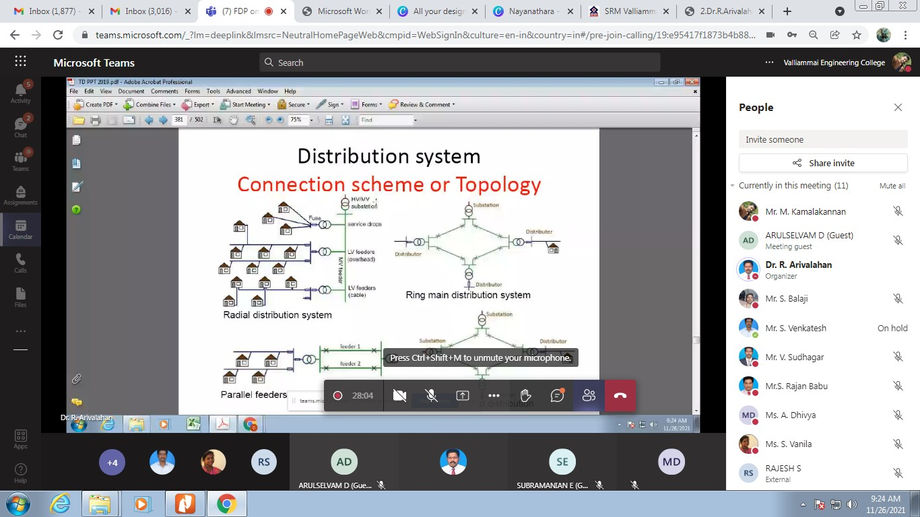Screen dimensions: 920x517
Task: Open Help in Teams sidebar
Action: click(21, 473)
